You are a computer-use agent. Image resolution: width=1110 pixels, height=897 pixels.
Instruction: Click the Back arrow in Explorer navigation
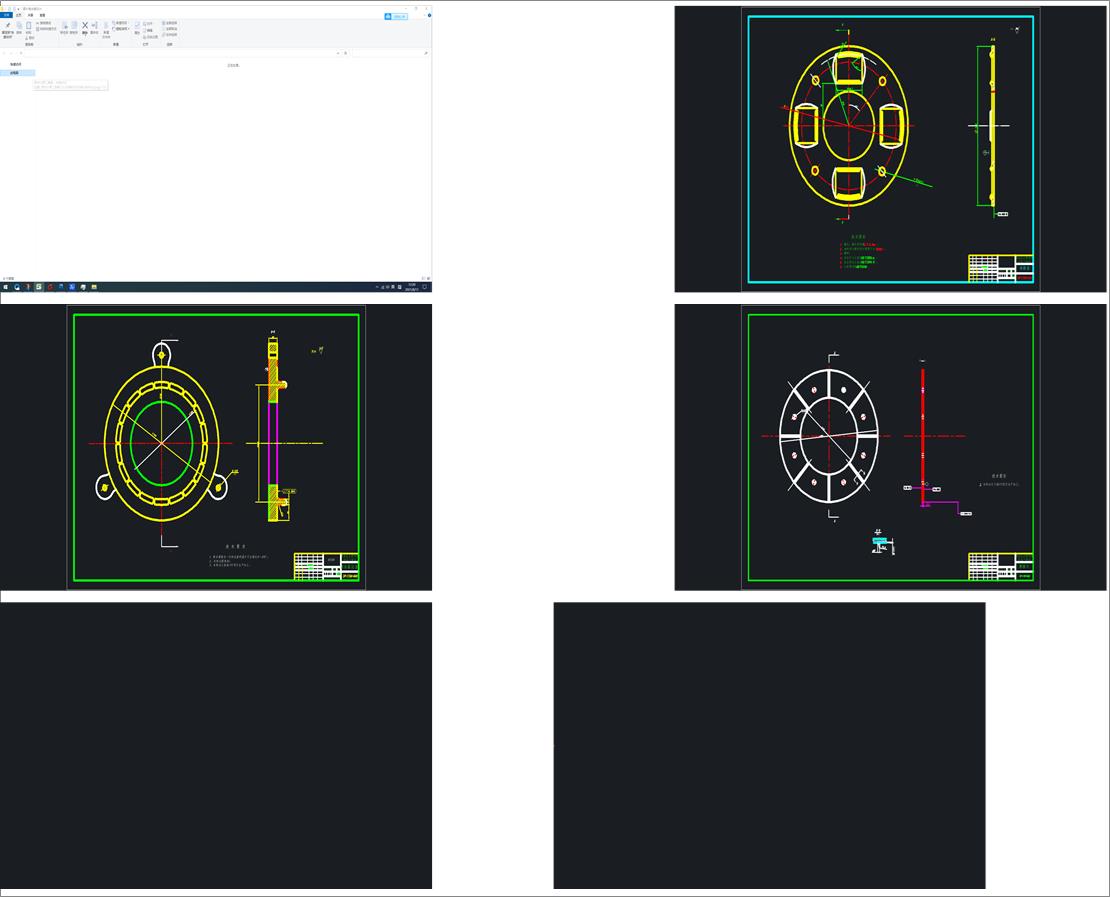(4, 53)
